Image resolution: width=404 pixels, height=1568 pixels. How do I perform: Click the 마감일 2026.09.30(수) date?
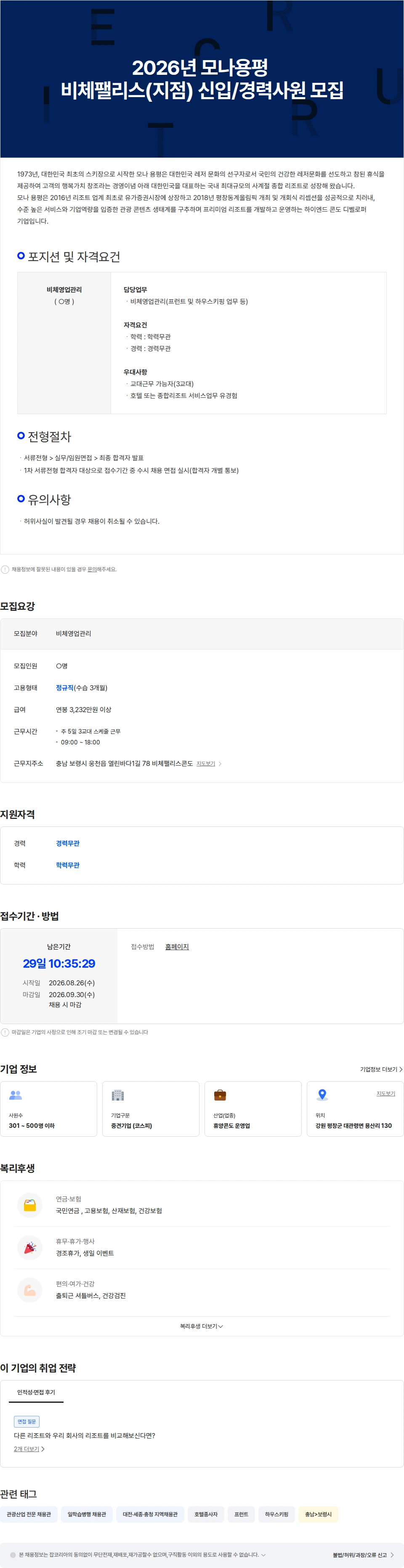71,994
